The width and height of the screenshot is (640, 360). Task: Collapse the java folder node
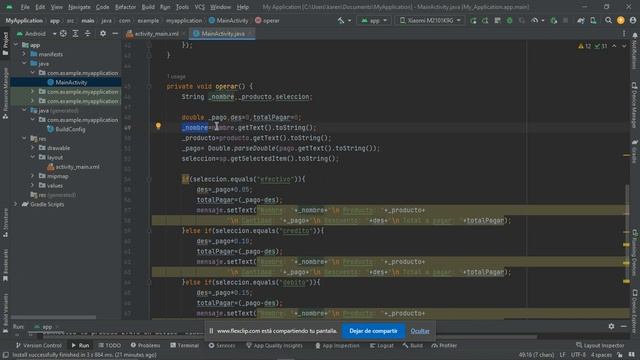point(24,64)
